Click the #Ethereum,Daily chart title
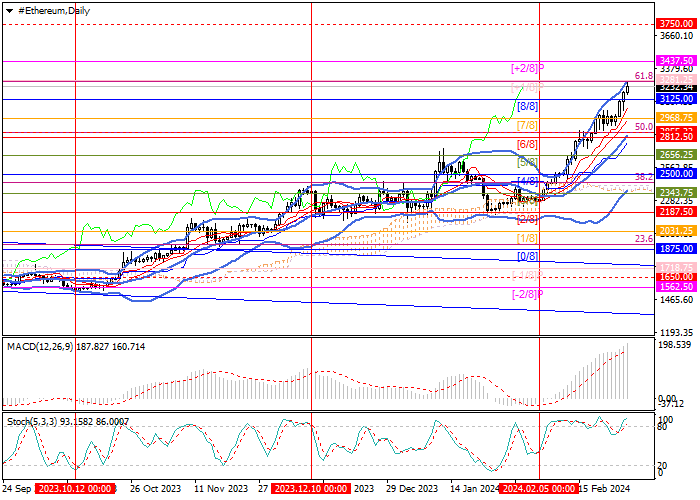700x500 pixels. (x=54, y=11)
